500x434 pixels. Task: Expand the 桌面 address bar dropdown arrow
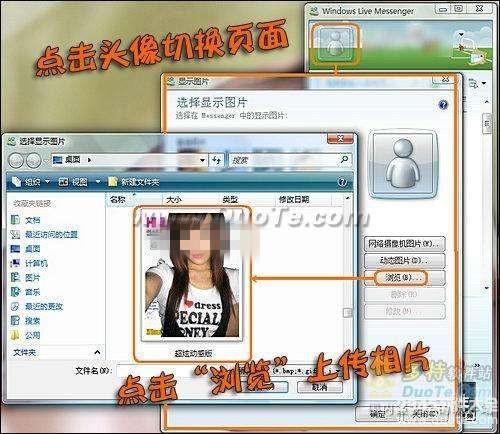pyautogui.click(x=202, y=160)
